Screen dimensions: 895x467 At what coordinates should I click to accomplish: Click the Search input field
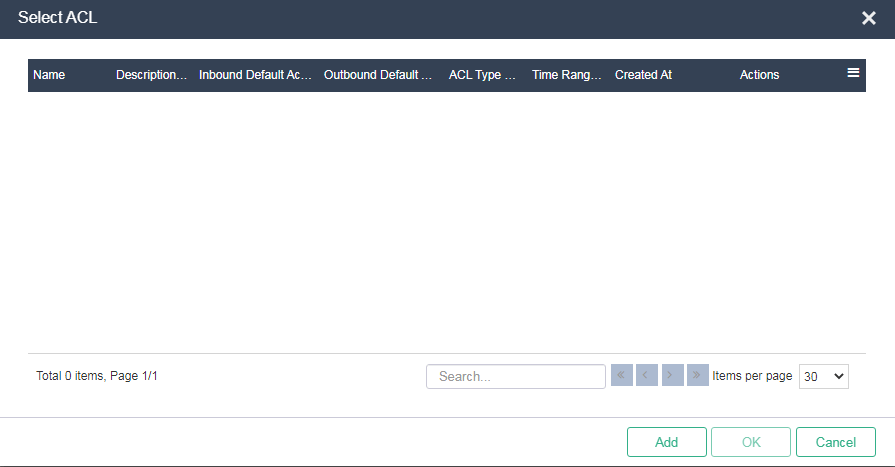(x=515, y=376)
